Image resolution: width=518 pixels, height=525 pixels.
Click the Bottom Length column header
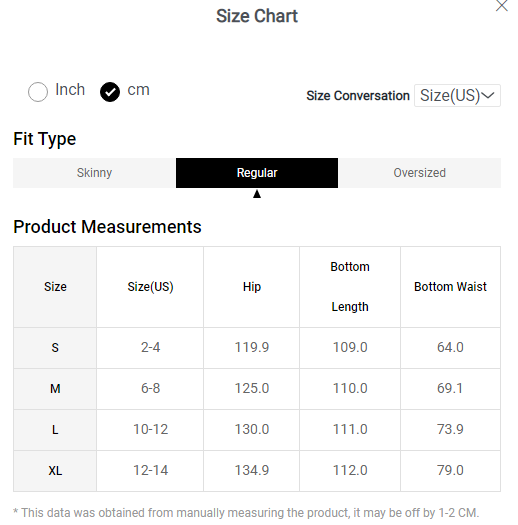[x=350, y=287]
